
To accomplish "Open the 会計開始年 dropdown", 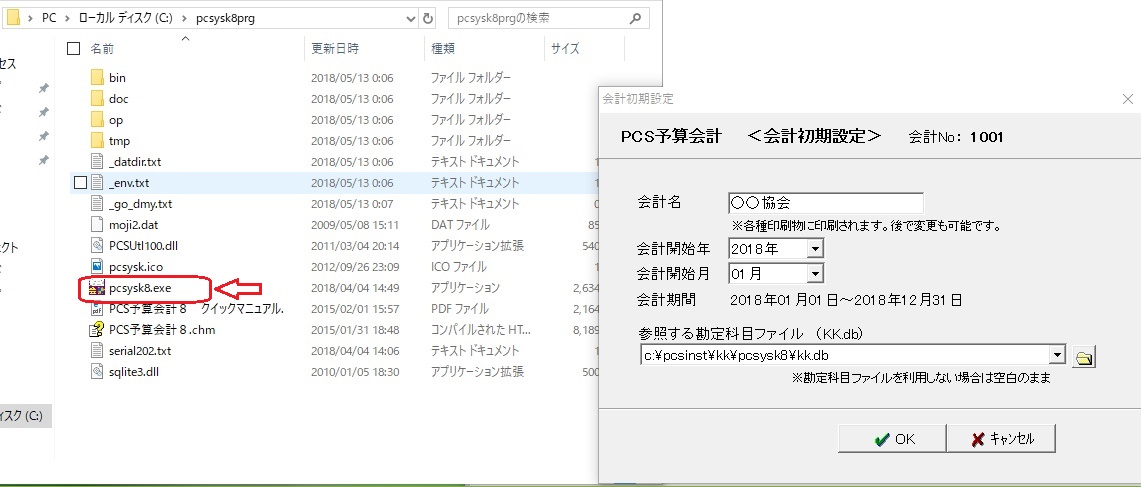I will 815,248.
